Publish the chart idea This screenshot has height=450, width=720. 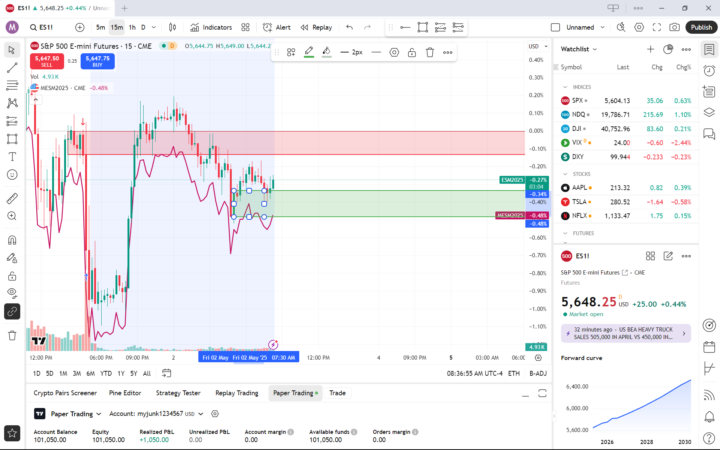[701, 28]
